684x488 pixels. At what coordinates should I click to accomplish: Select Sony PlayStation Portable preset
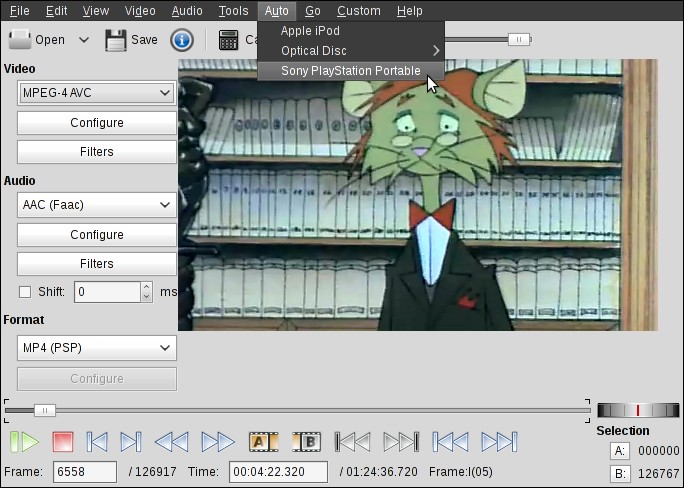point(351,71)
